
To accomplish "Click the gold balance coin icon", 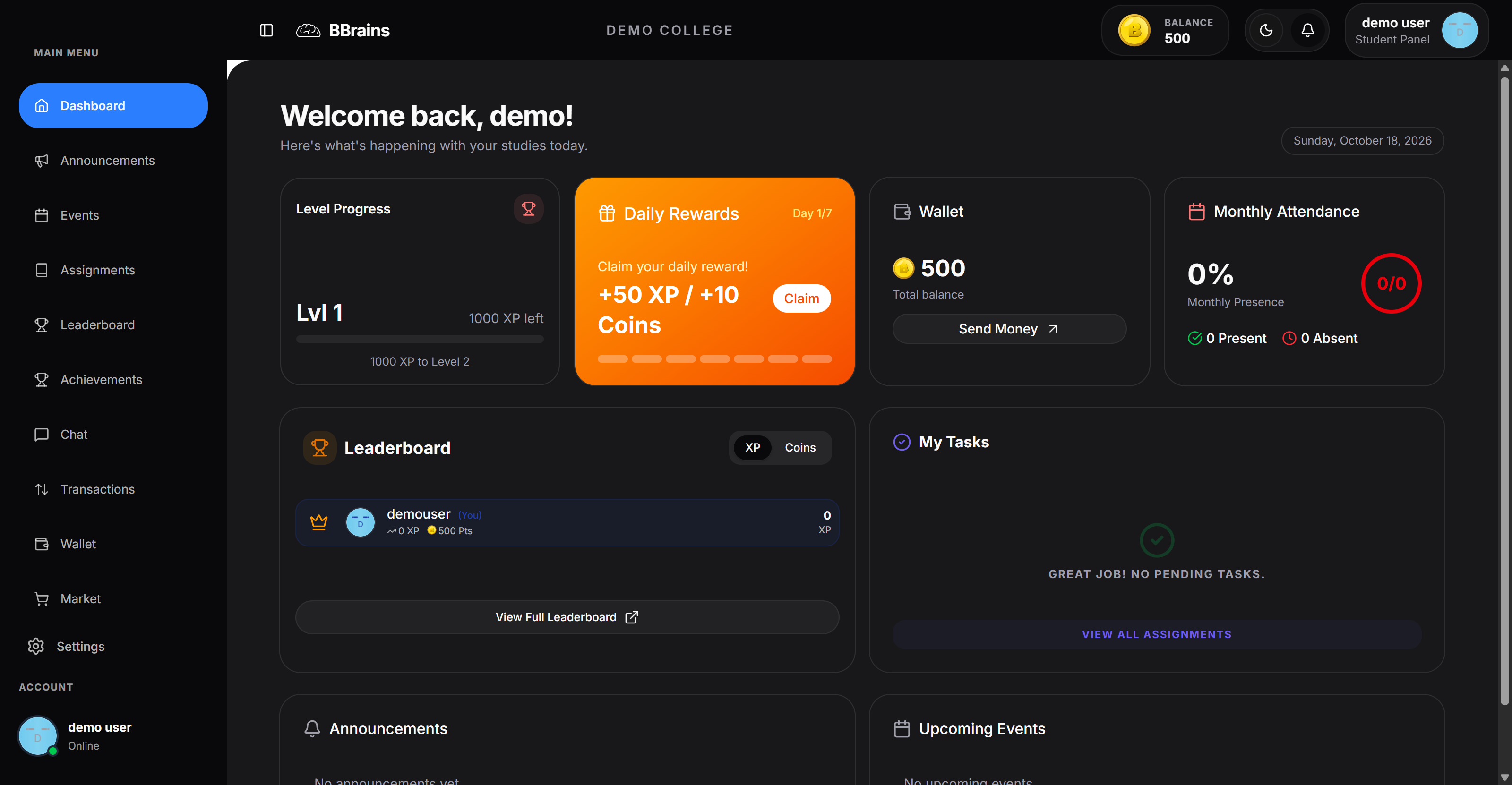I will pyautogui.click(x=1134, y=30).
